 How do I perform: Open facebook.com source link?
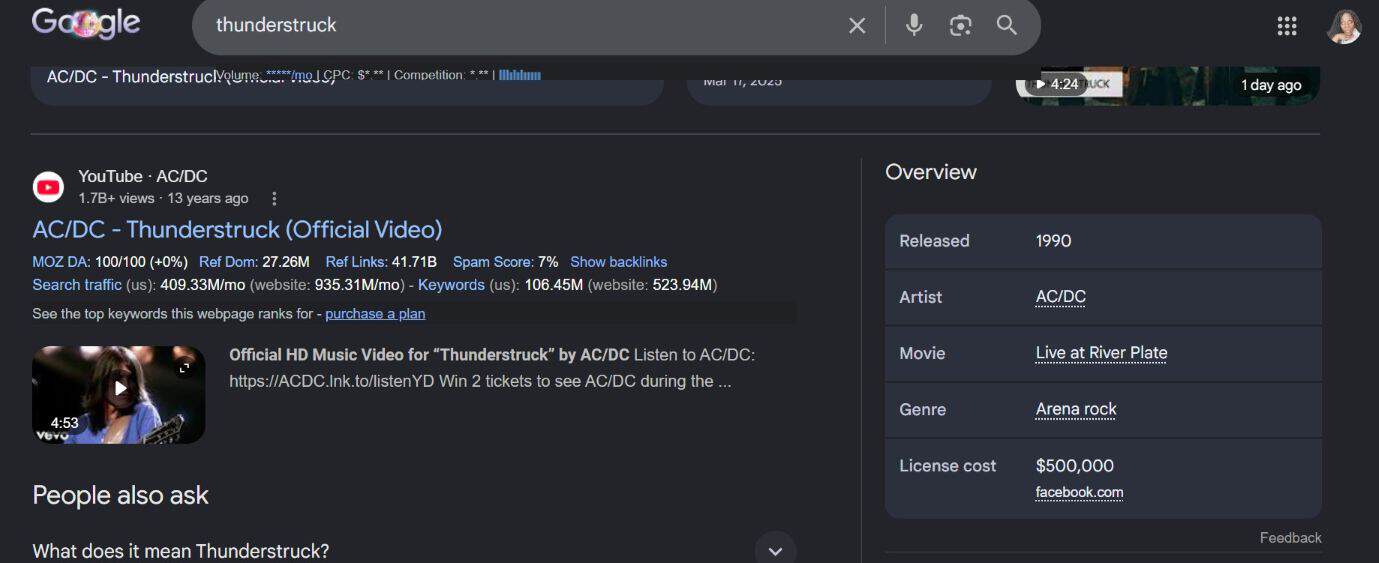coord(1079,492)
